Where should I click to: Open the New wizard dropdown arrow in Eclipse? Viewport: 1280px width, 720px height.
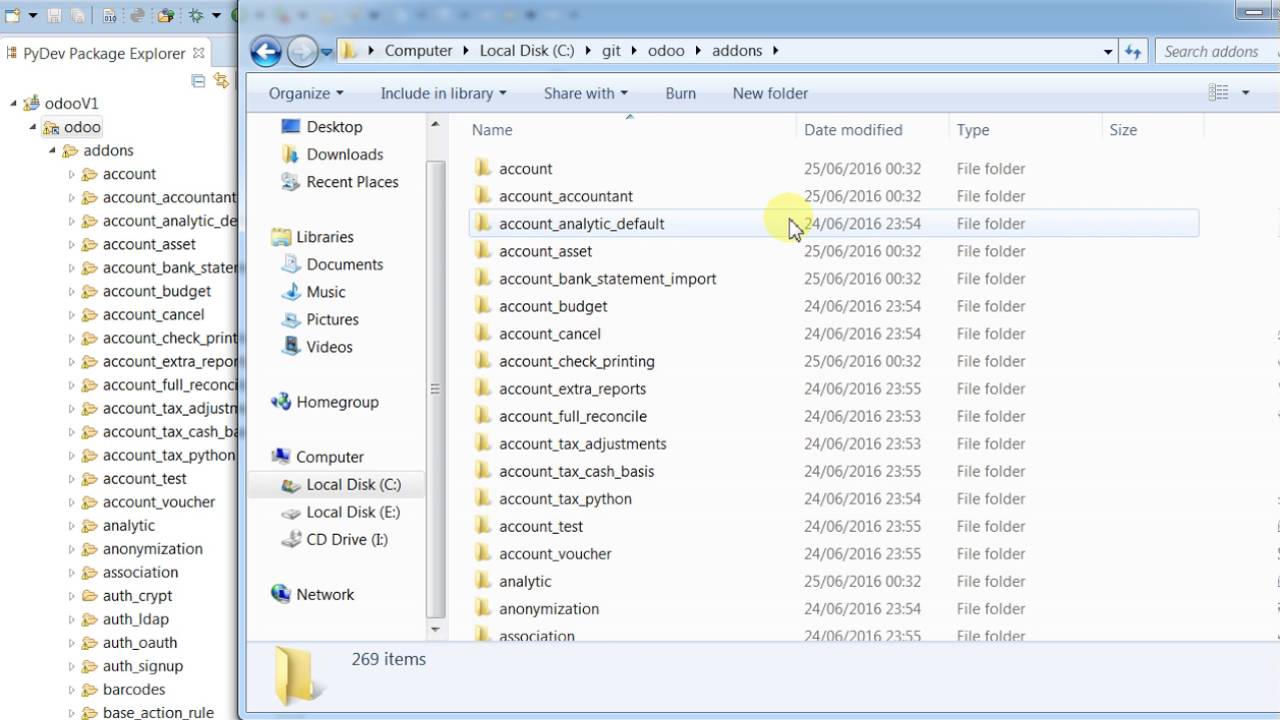(x=32, y=15)
